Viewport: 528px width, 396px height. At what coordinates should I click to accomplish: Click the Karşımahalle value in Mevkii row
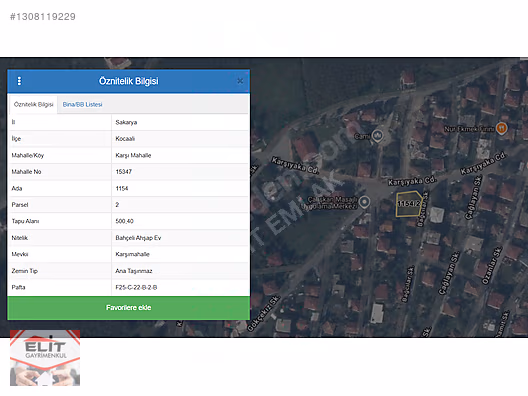point(133,254)
